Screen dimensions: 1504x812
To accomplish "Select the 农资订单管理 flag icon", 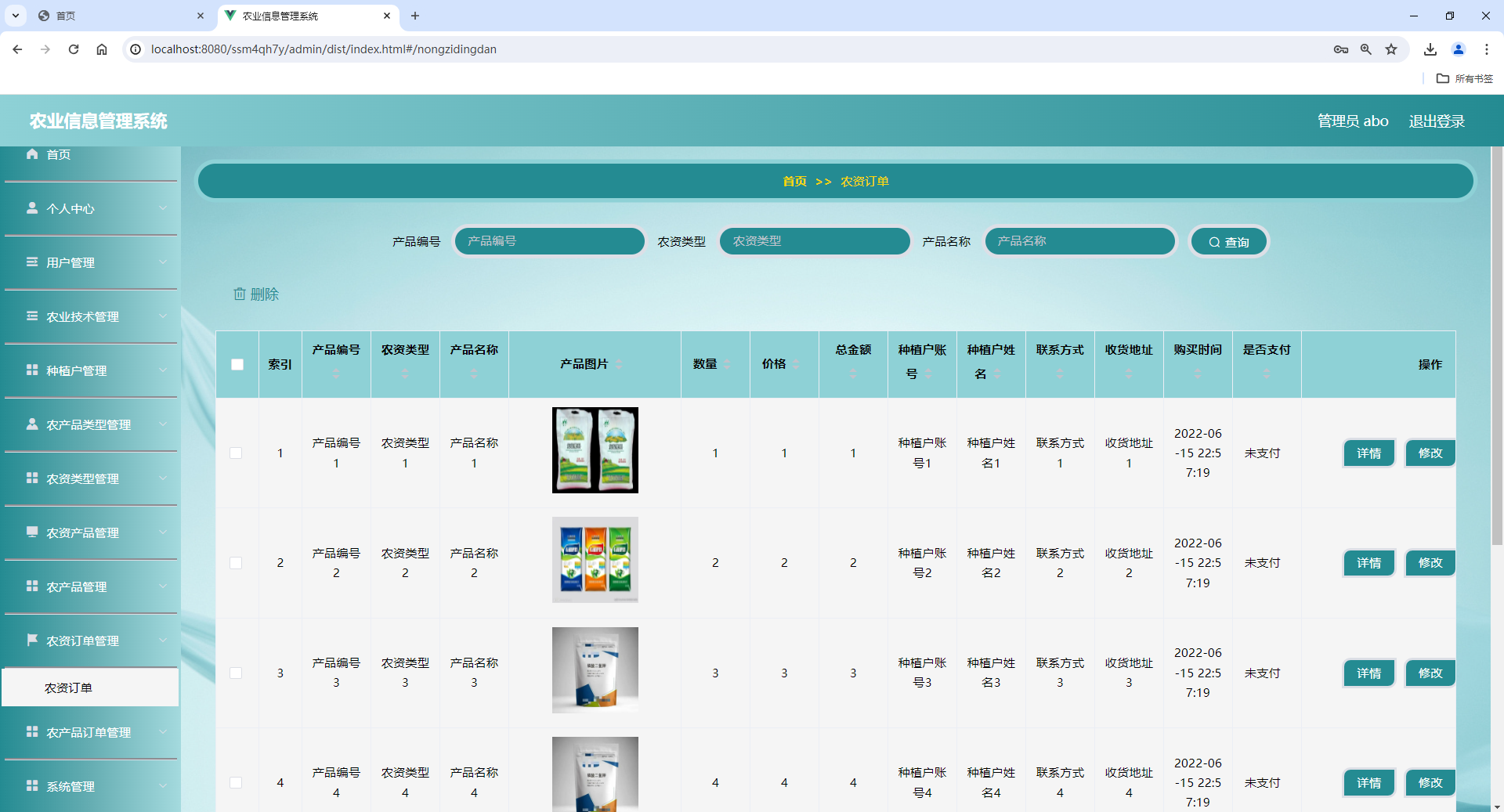I will pos(32,641).
